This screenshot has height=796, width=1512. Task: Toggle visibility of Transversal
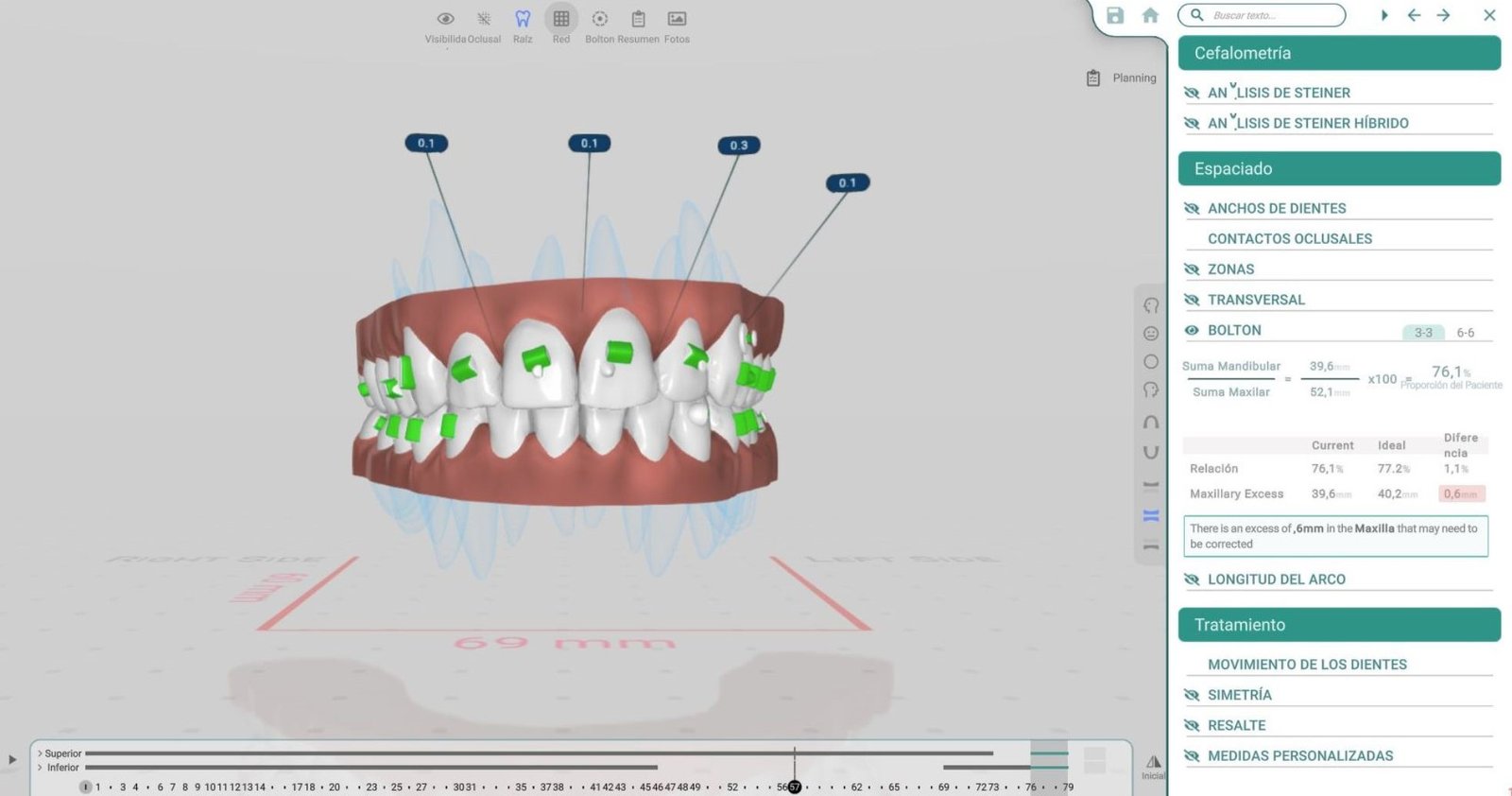pos(1192,300)
